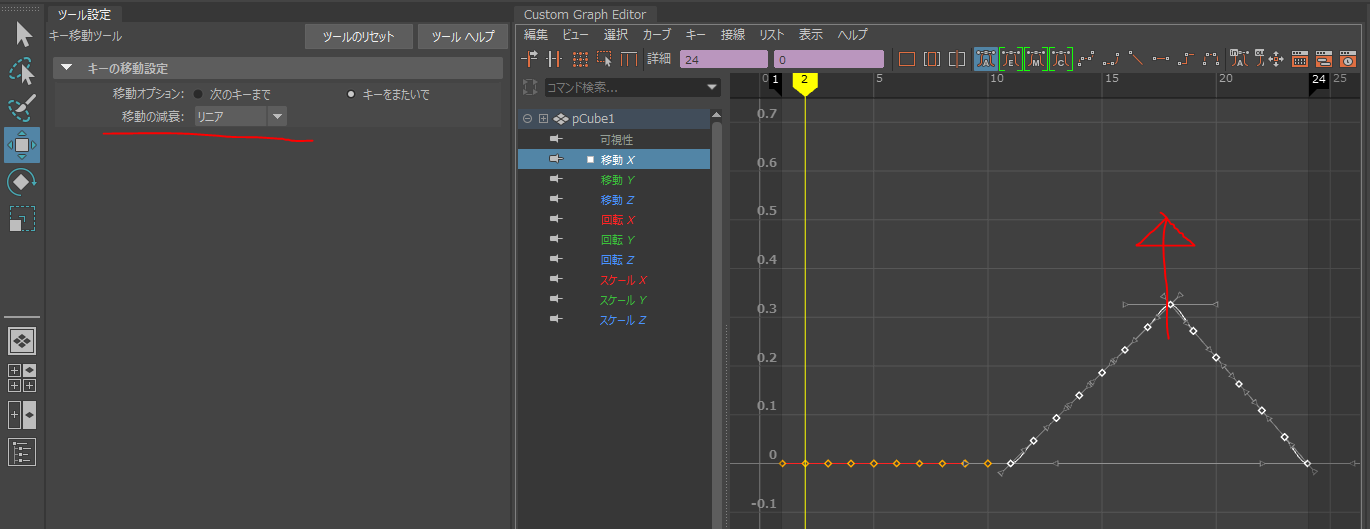Click the Retime tool icon

tap(630, 59)
